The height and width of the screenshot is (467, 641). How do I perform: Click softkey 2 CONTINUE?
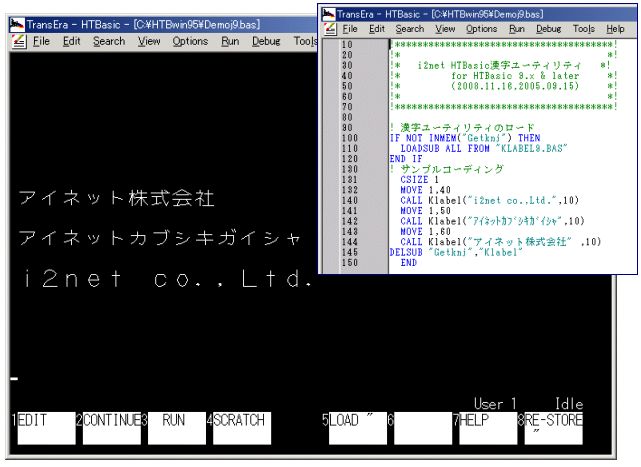click(112, 428)
